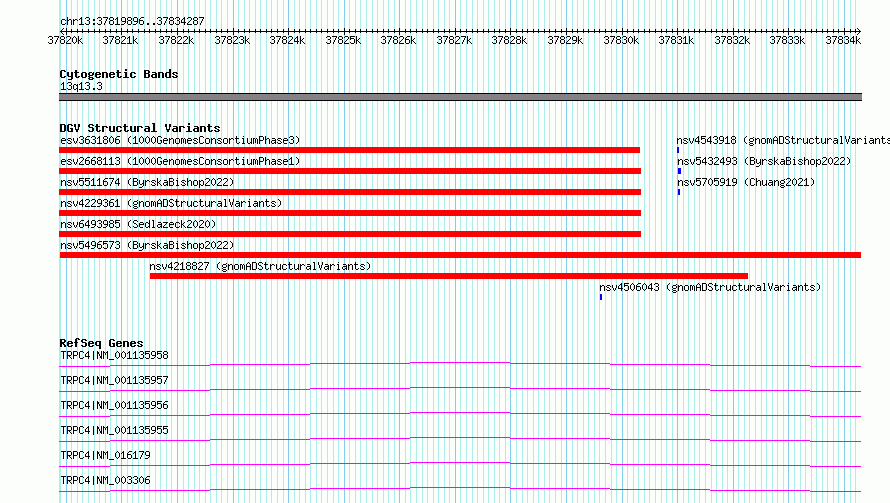Click the full-width red bar under nsv5496573

coord(460,255)
